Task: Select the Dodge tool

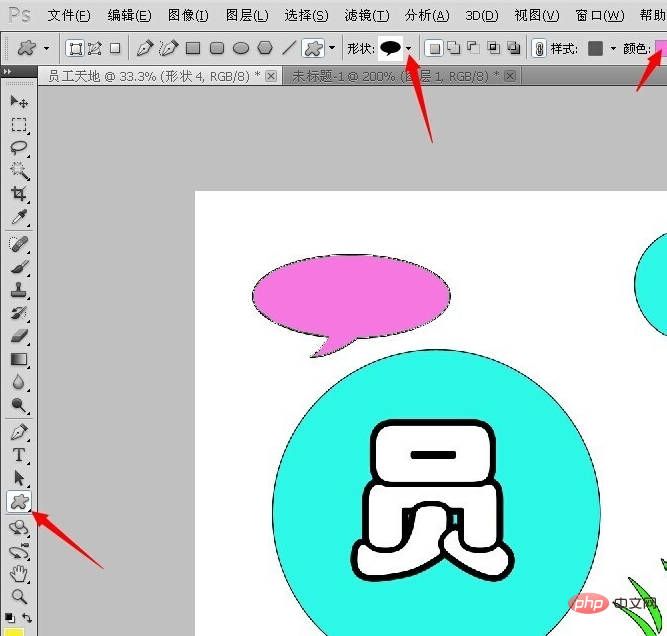Action: click(19, 405)
